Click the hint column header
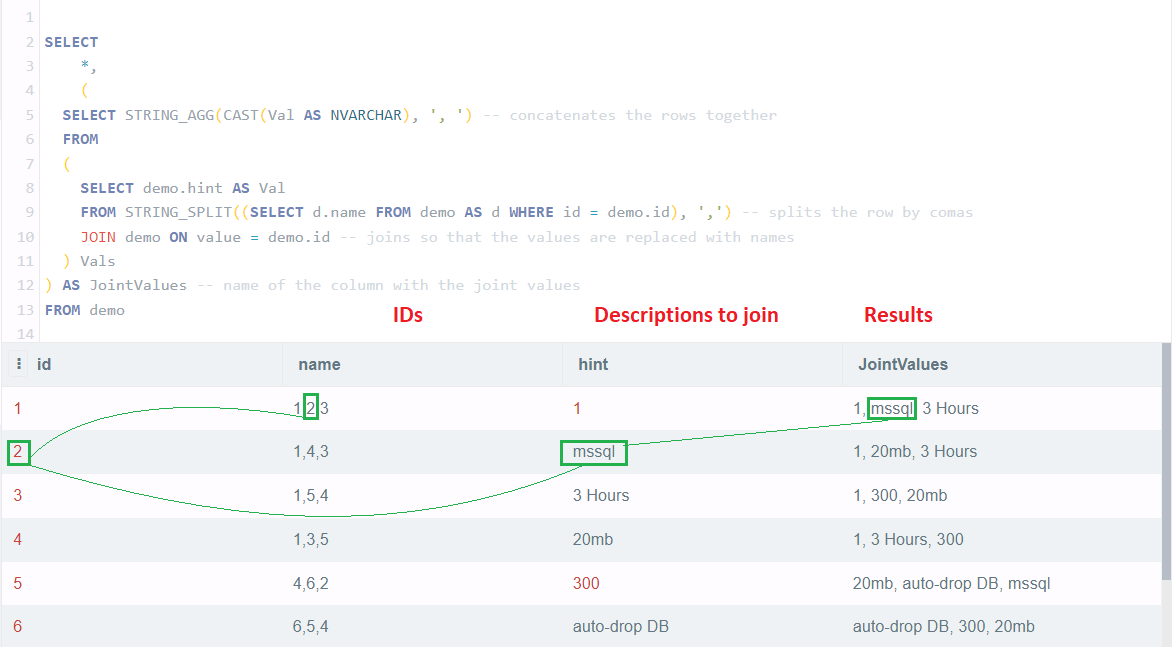Viewport: 1172px width, 648px height. pyautogui.click(x=593, y=364)
